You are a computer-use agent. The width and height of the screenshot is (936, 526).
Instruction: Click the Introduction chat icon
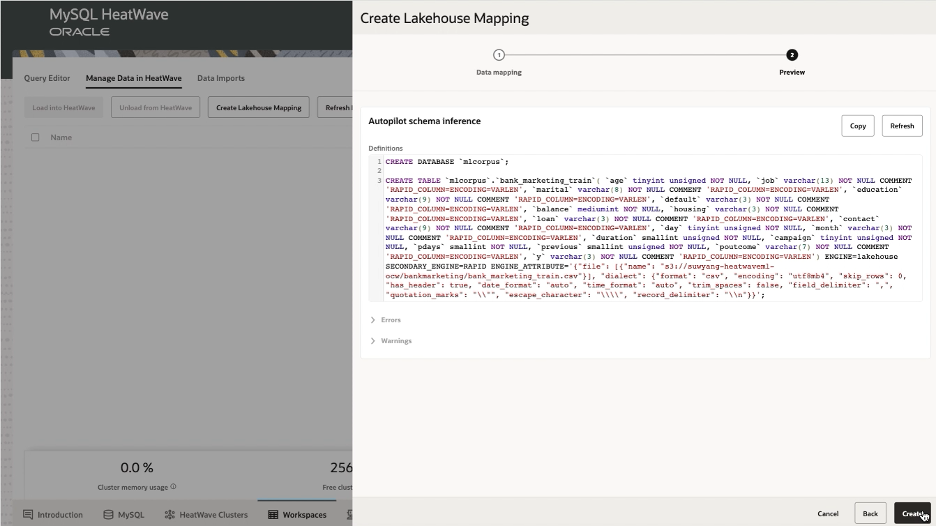pyautogui.click(x=28, y=515)
